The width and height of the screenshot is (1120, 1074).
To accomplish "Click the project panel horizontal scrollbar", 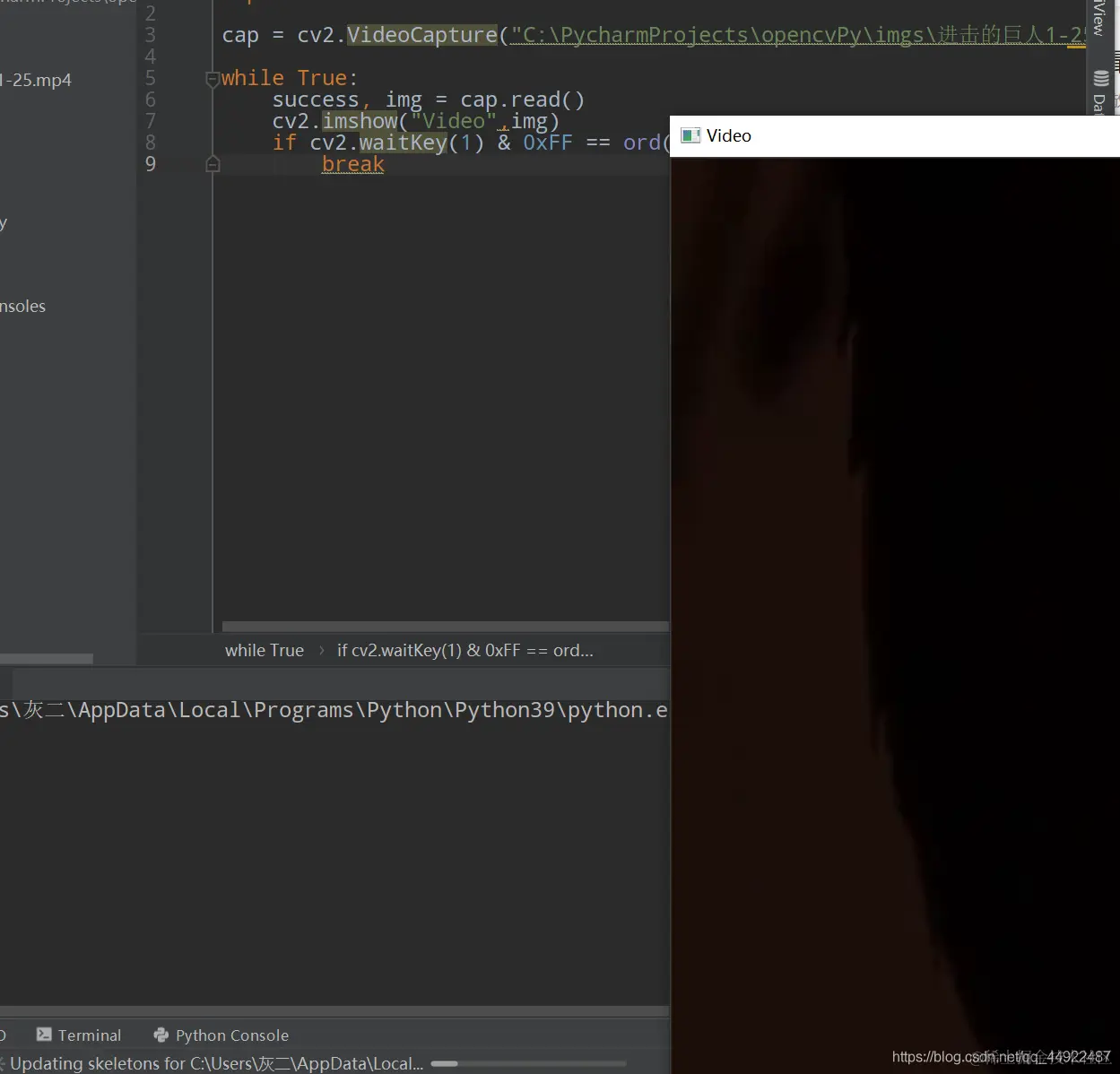I will (47, 659).
